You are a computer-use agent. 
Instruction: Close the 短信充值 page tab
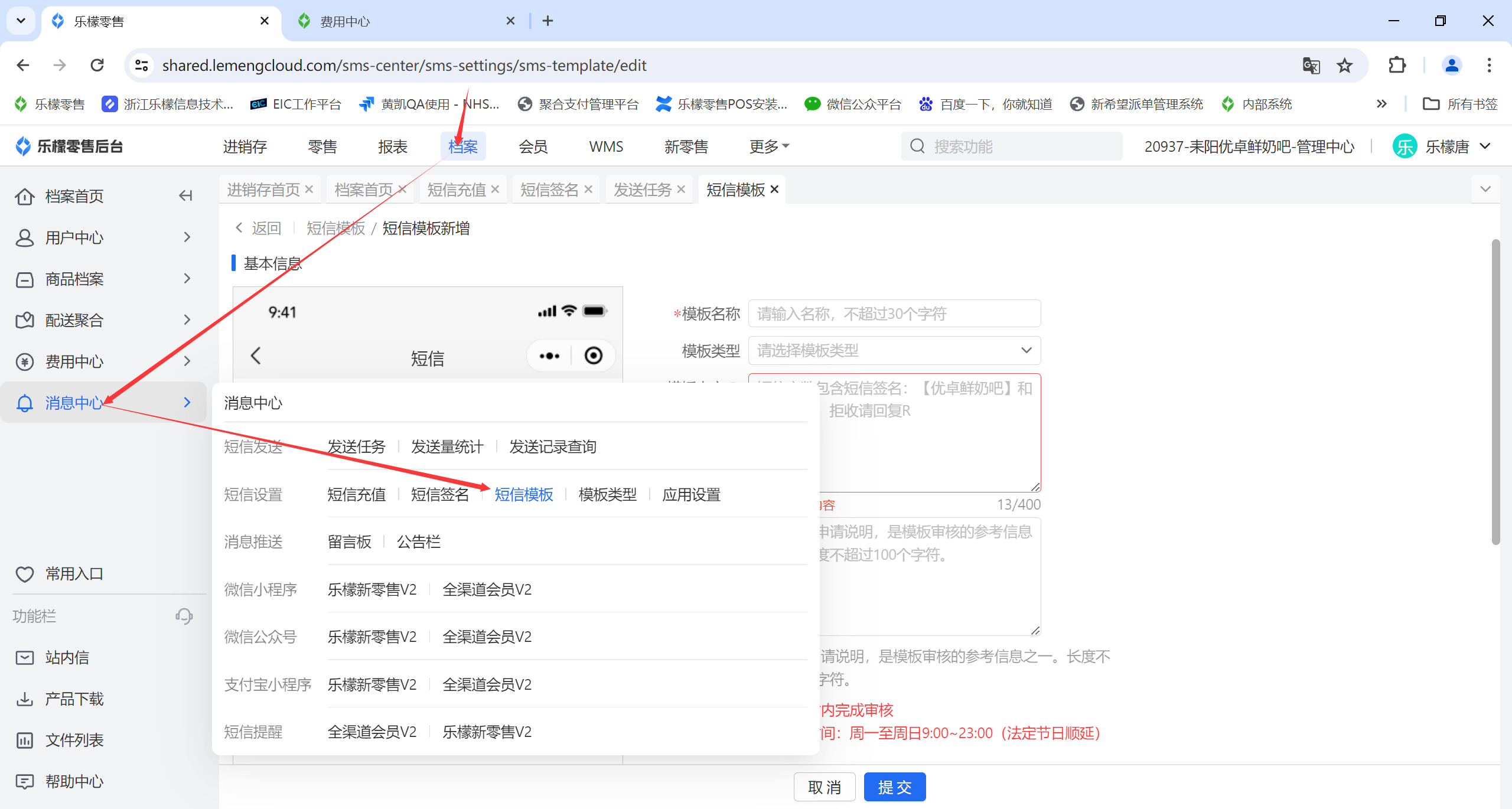[495, 189]
